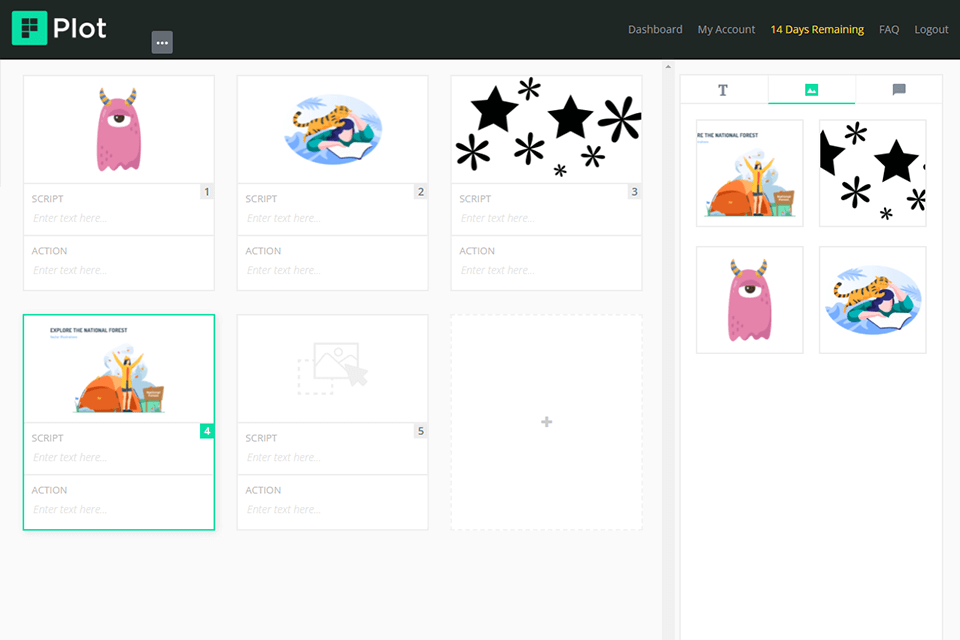Image resolution: width=960 pixels, height=640 pixels.
Task: Click the action text field of scene 3
Action: pos(547,270)
